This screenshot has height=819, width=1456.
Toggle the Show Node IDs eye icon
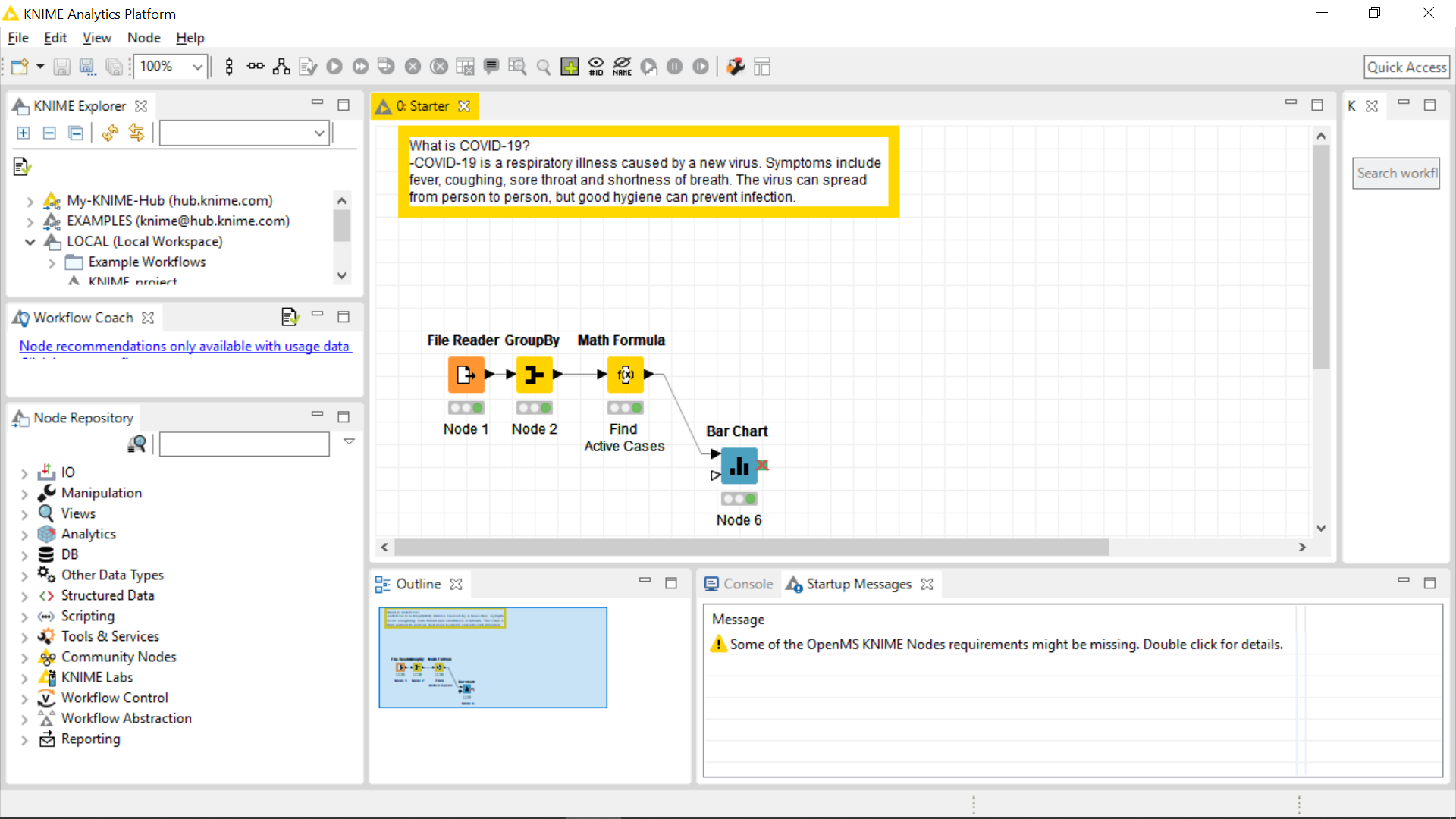596,67
